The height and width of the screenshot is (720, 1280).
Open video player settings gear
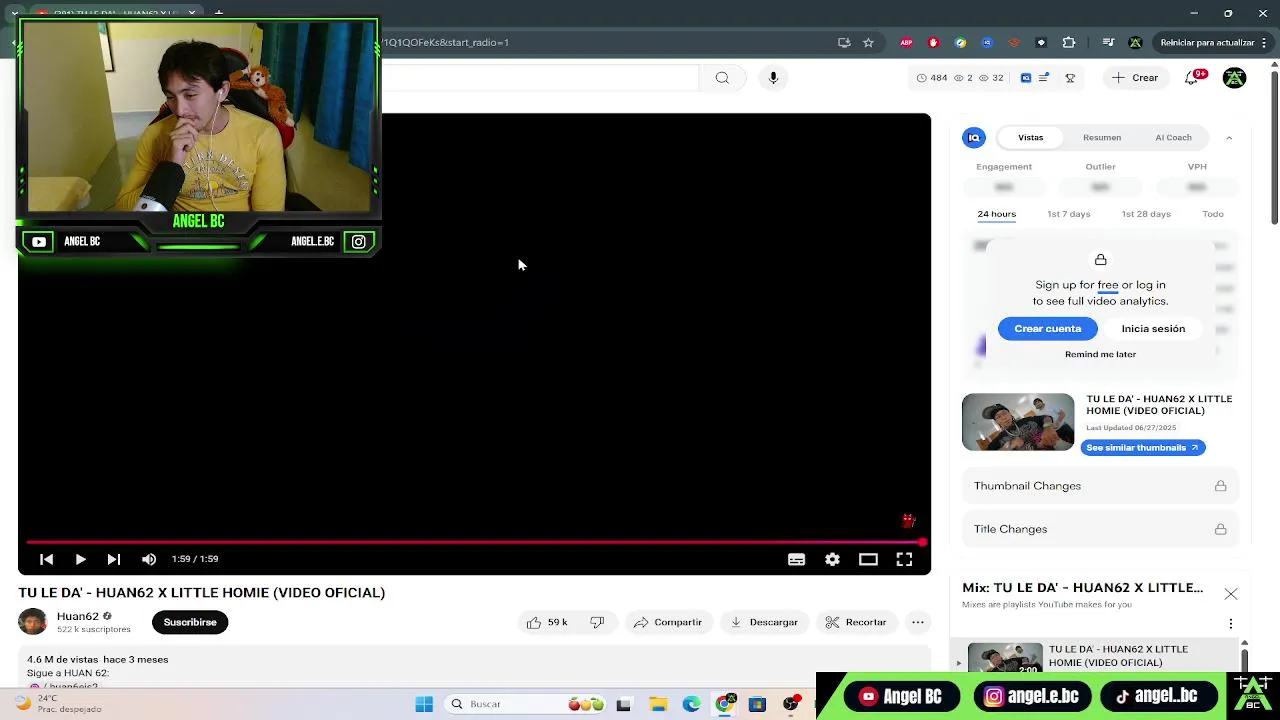pyautogui.click(x=832, y=559)
